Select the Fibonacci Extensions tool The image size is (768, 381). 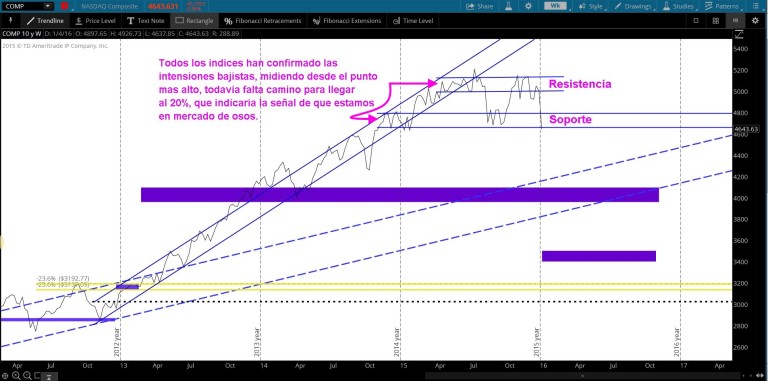346,21
